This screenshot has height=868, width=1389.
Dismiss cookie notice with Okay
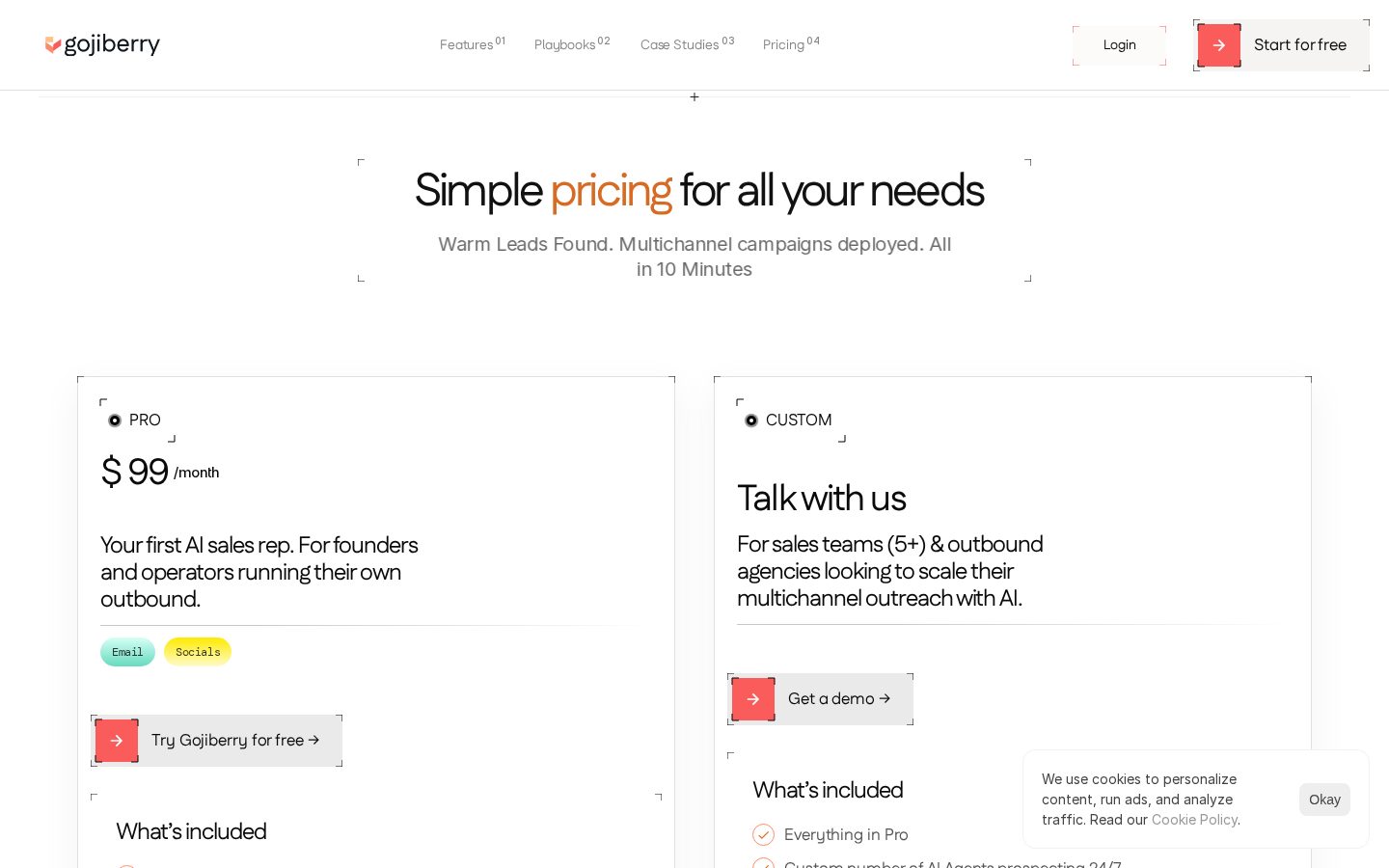pyautogui.click(x=1324, y=800)
